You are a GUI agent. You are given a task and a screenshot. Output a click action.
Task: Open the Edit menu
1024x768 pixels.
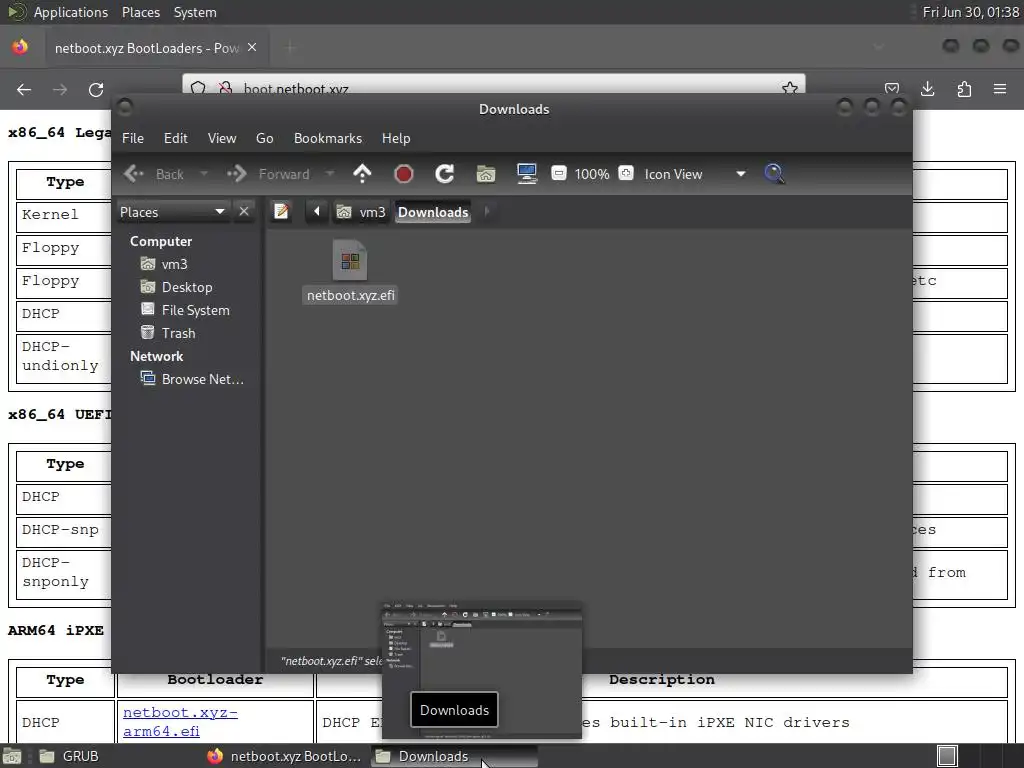pos(176,138)
